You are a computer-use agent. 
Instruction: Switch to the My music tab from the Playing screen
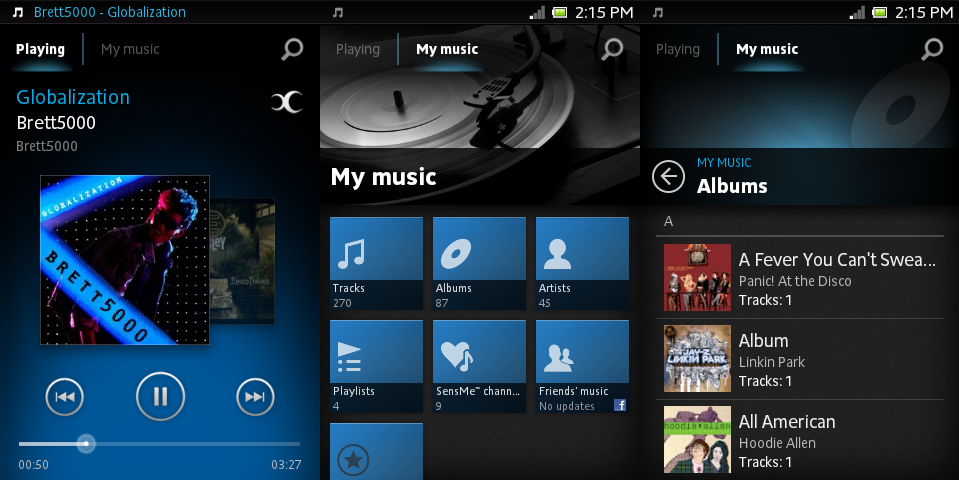pyautogui.click(x=130, y=50)
